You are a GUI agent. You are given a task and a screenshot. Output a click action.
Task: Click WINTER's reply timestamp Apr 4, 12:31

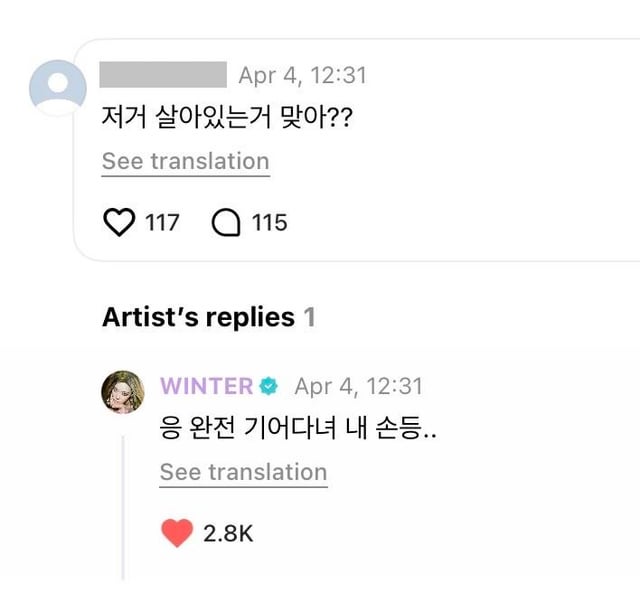(x=359, y=386)
